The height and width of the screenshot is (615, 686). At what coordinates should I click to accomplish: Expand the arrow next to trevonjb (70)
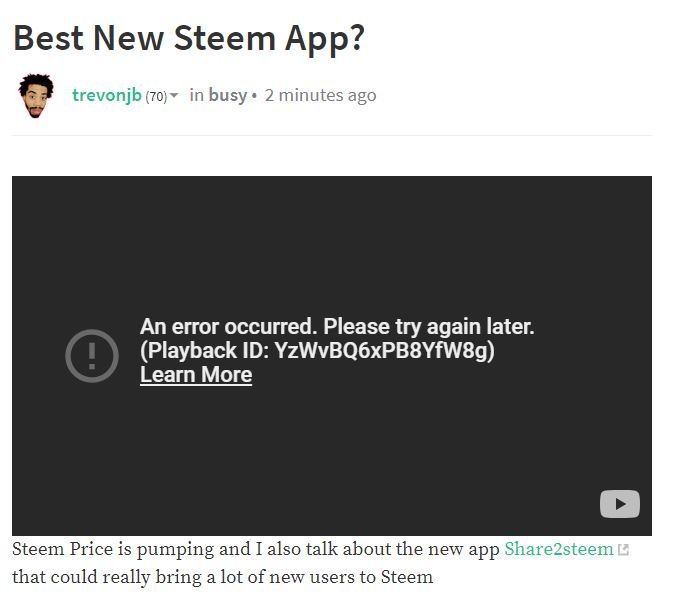coord(174,95)
